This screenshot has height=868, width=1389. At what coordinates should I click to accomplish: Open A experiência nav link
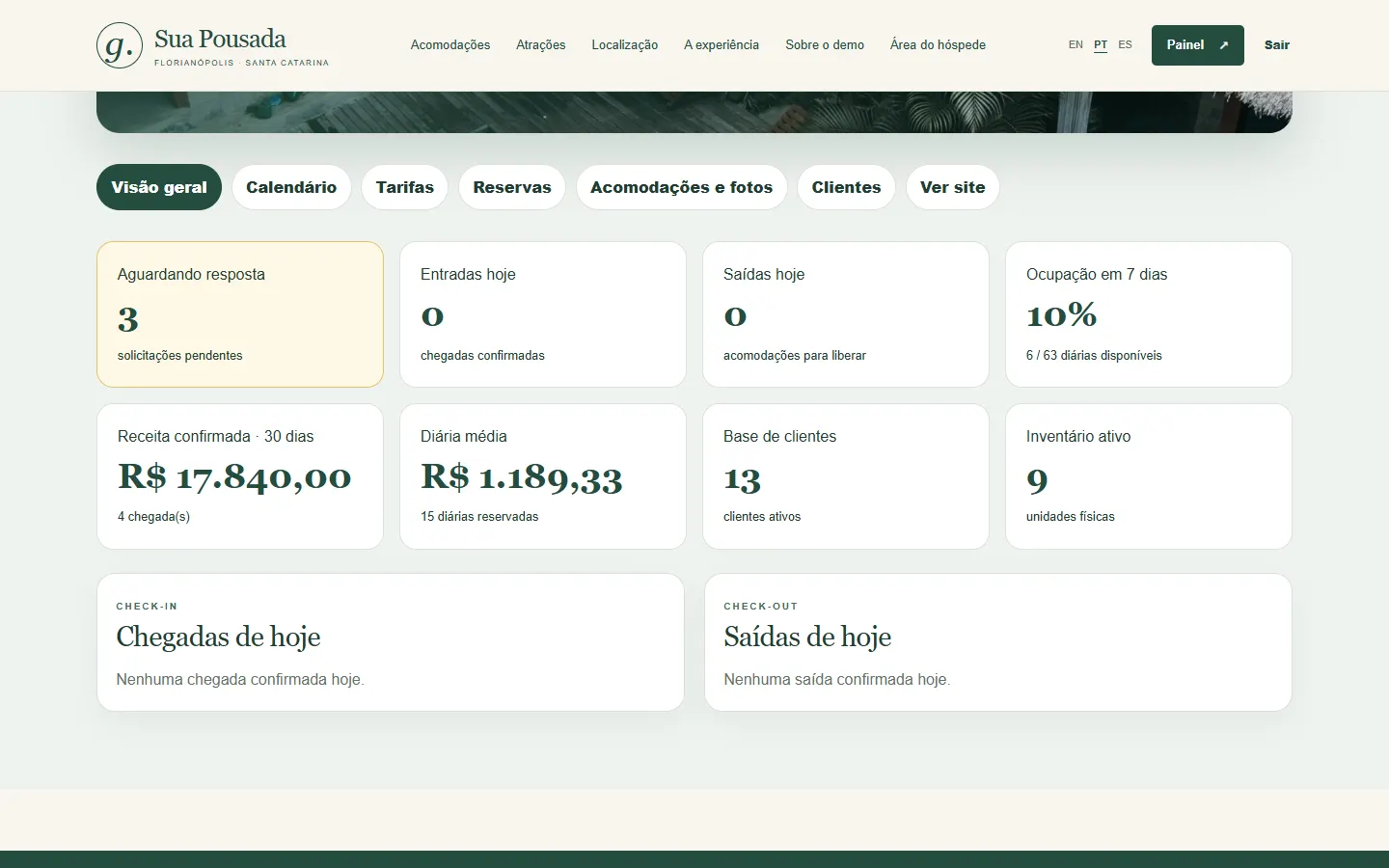click(722, 45)
